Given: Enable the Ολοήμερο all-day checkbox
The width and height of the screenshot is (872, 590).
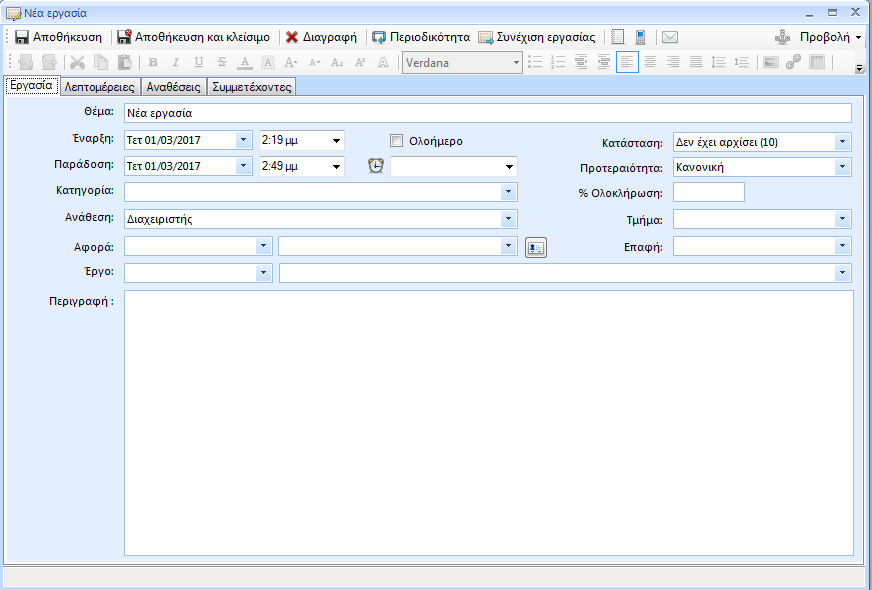Looking at the screenshot, I should tap(397, 141).
